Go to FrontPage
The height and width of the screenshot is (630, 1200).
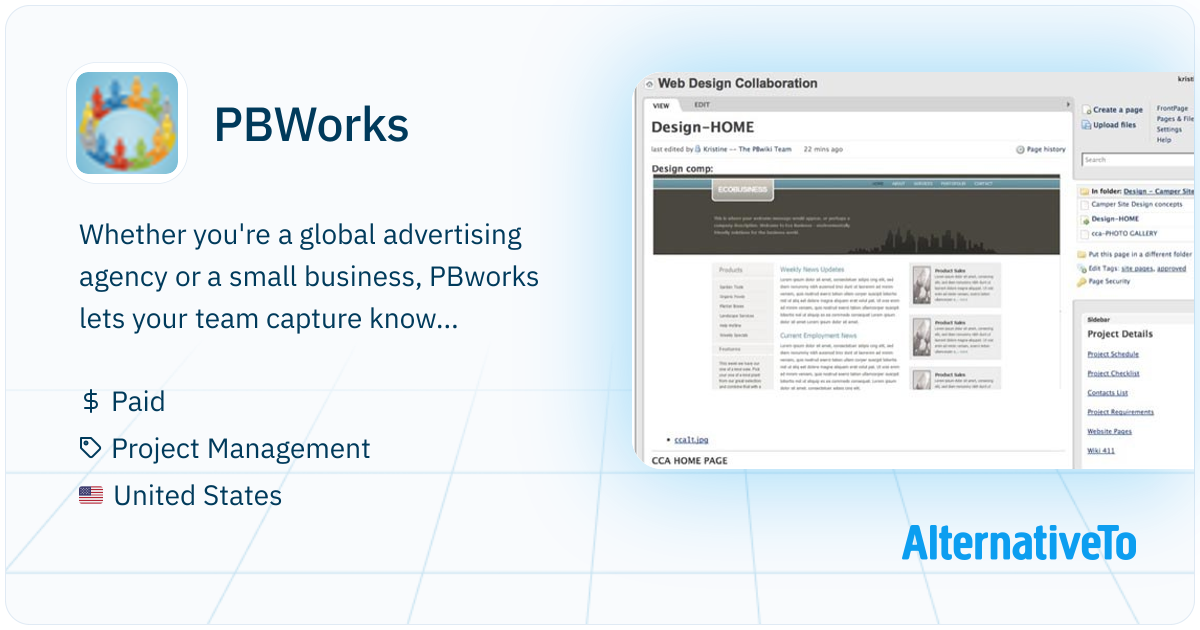click(1172, 108)
